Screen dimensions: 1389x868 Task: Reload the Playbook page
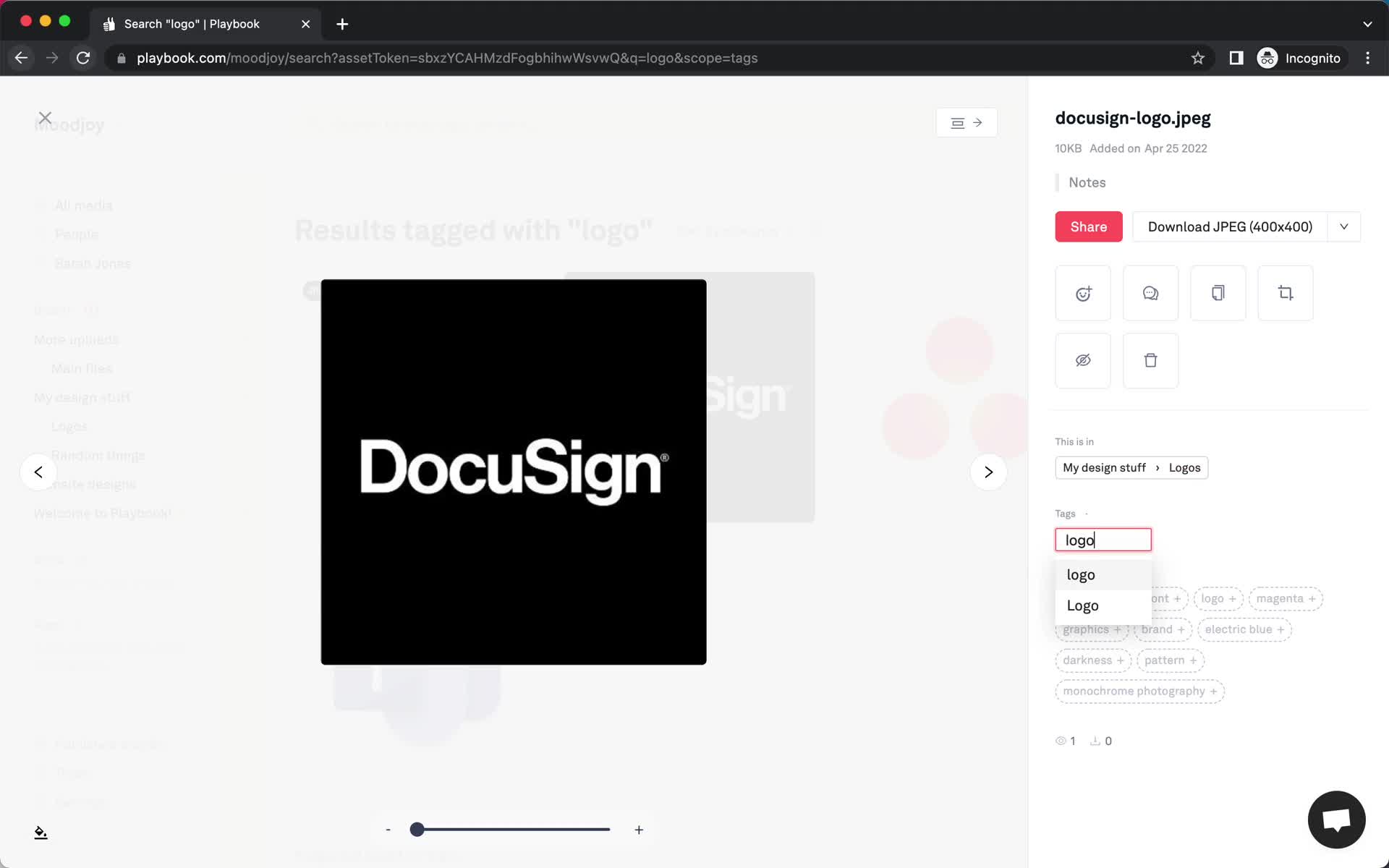(x=83, y=58)
